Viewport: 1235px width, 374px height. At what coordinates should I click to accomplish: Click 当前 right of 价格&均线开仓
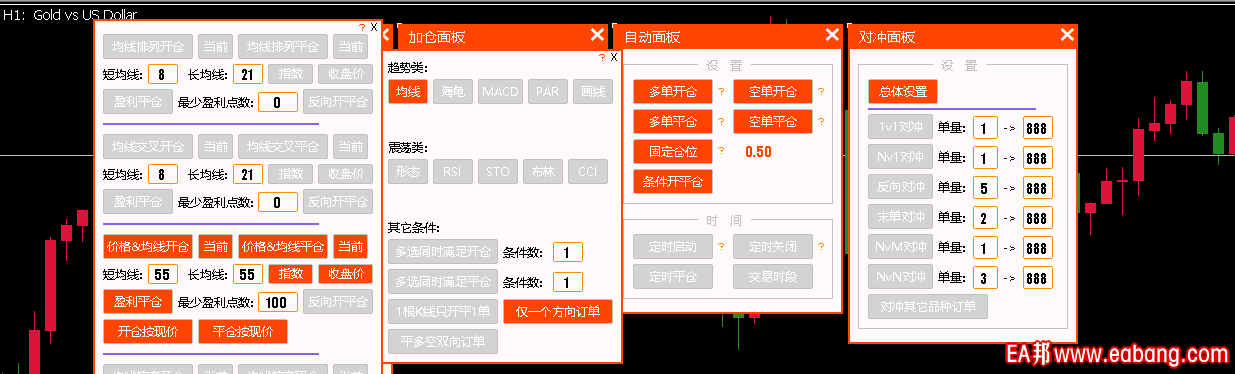coord(214,246)
